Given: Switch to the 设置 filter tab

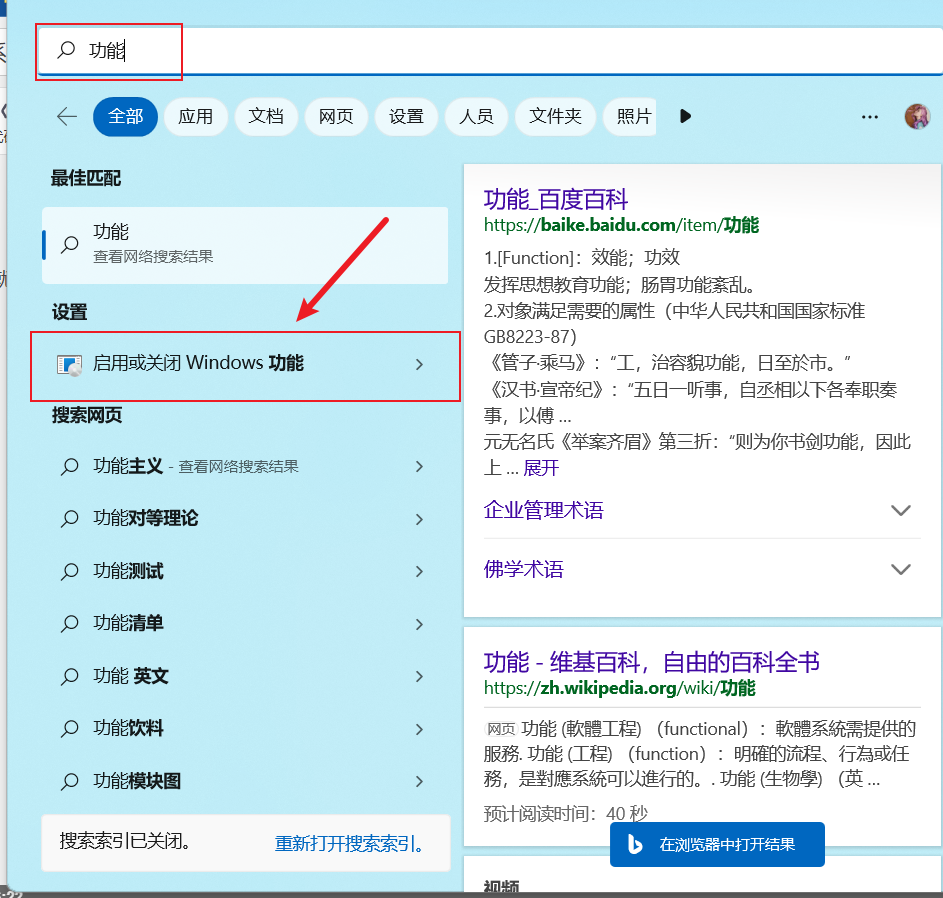Looking at the screenshot, I should coord(406,116).
